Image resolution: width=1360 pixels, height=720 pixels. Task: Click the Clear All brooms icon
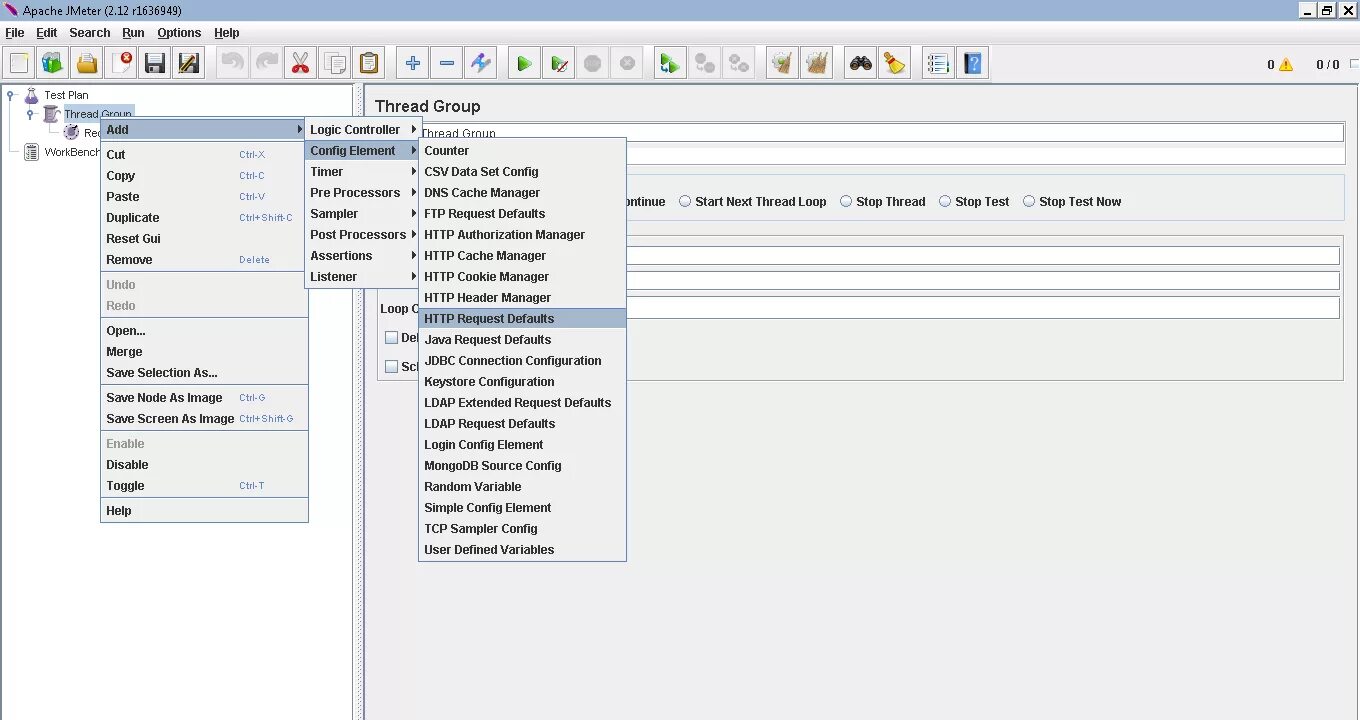click(816, 64)
